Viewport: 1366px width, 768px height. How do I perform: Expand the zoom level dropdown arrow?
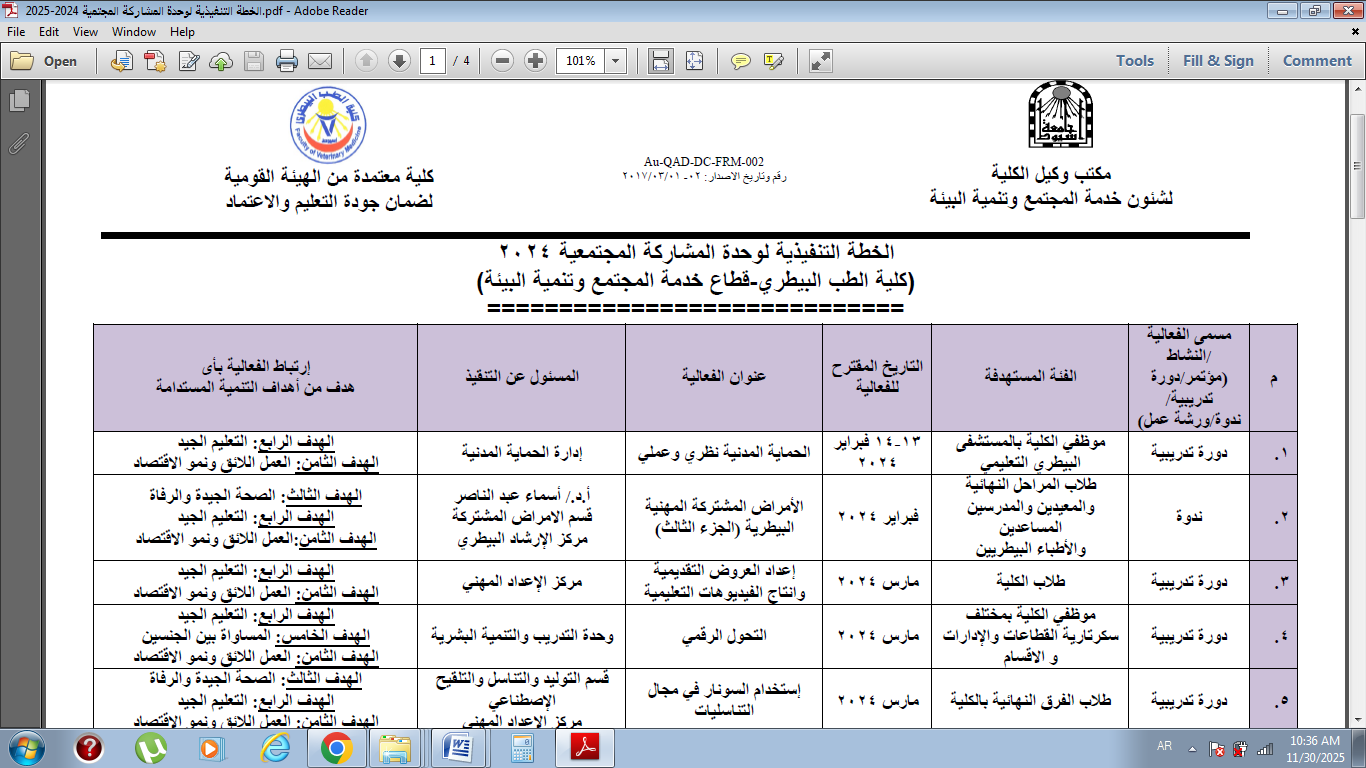pyautogui.click(x=615, y=61)
